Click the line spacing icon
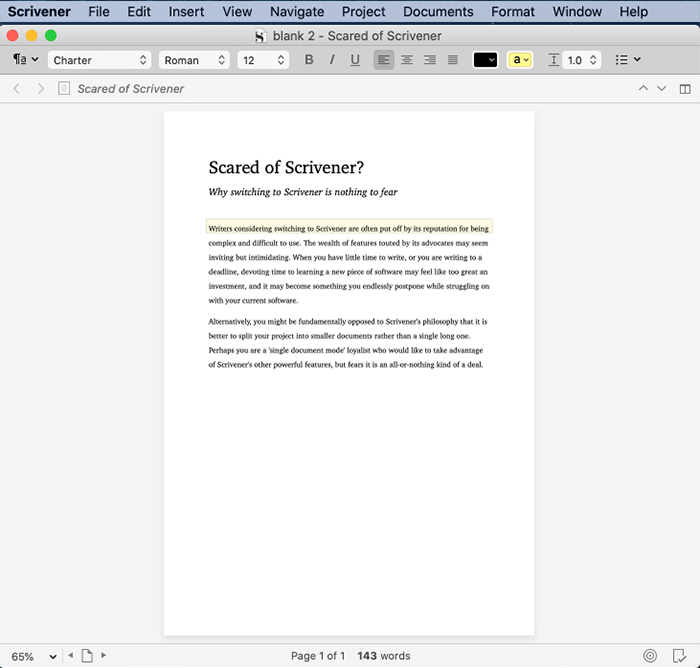 [x=554, y=60]
